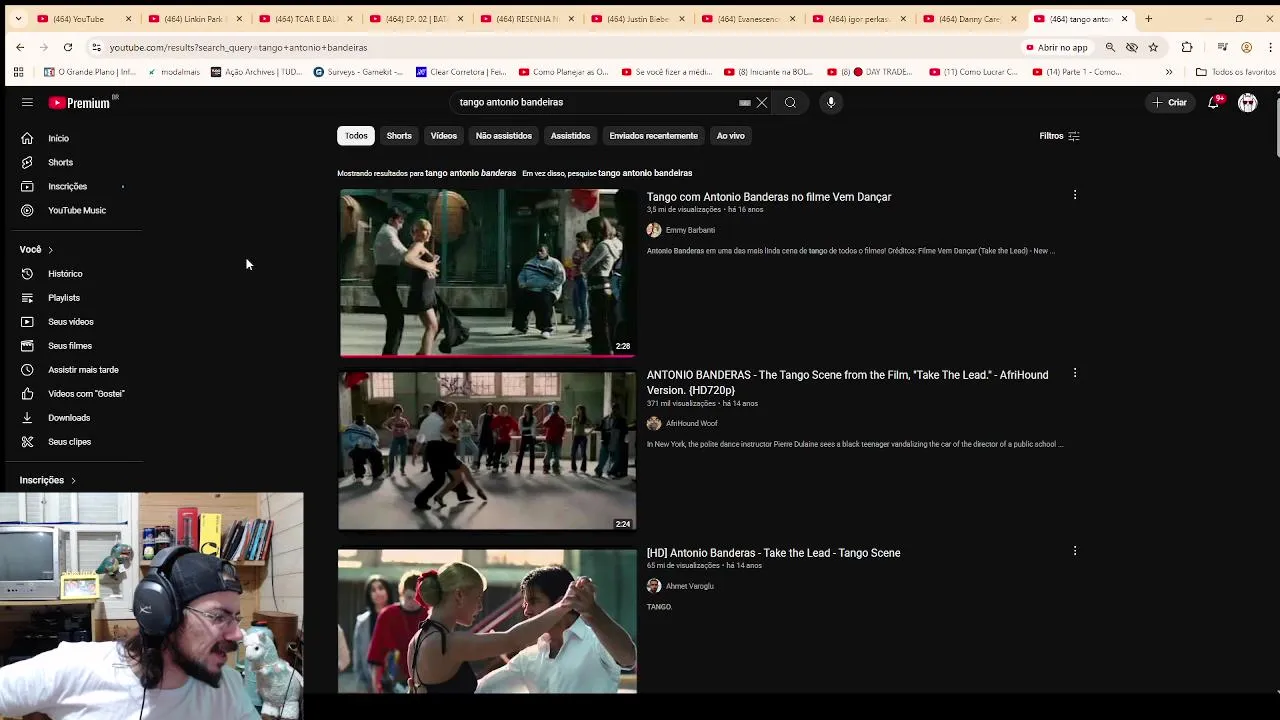This screenshot has height=720, width=1280.
Task: Open the Ahmet Varoglu channel link
Action: [690, 586]
